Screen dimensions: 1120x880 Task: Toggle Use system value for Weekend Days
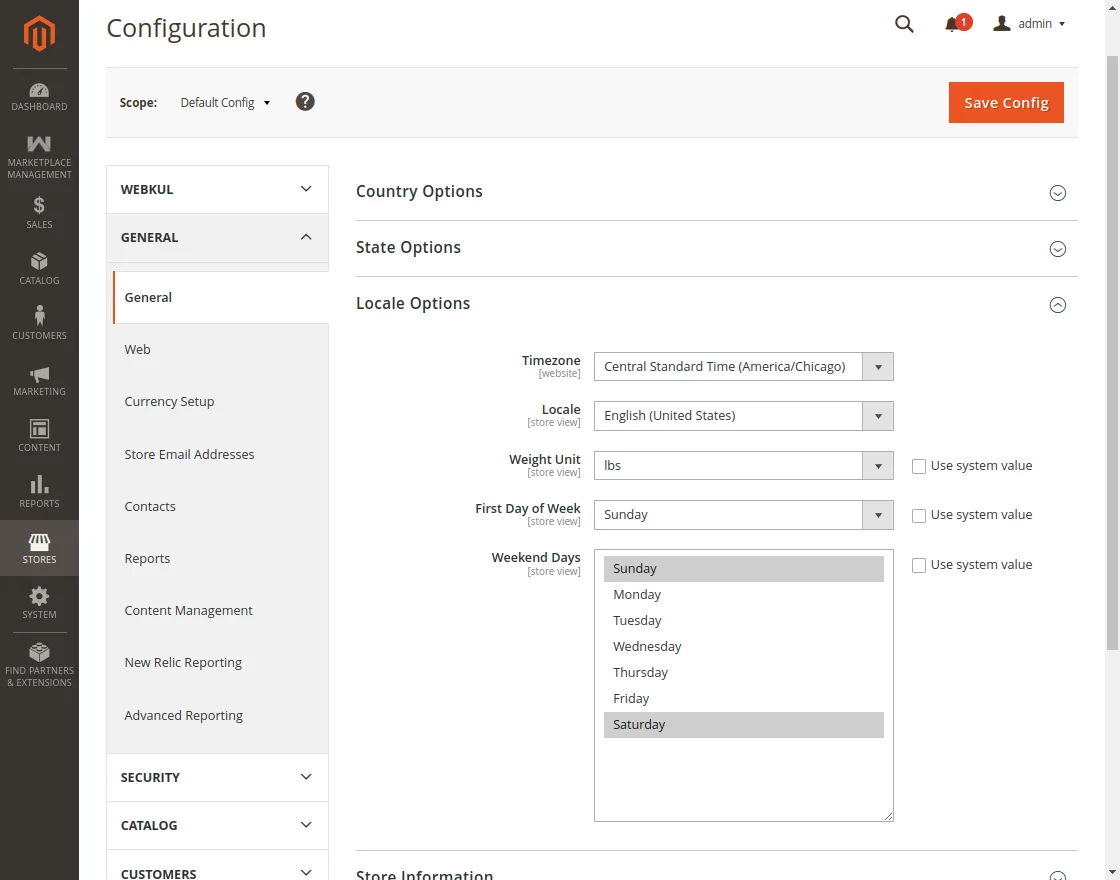click(918, 564)
